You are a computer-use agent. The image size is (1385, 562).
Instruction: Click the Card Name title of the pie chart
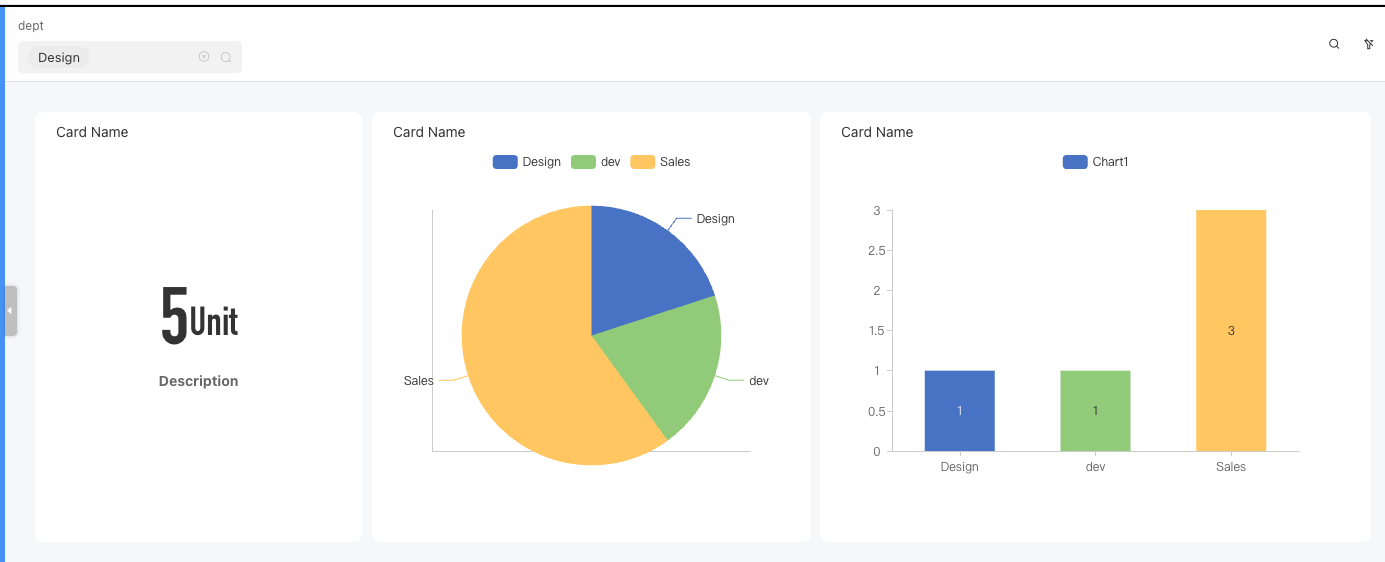click(x=429, y=132)
